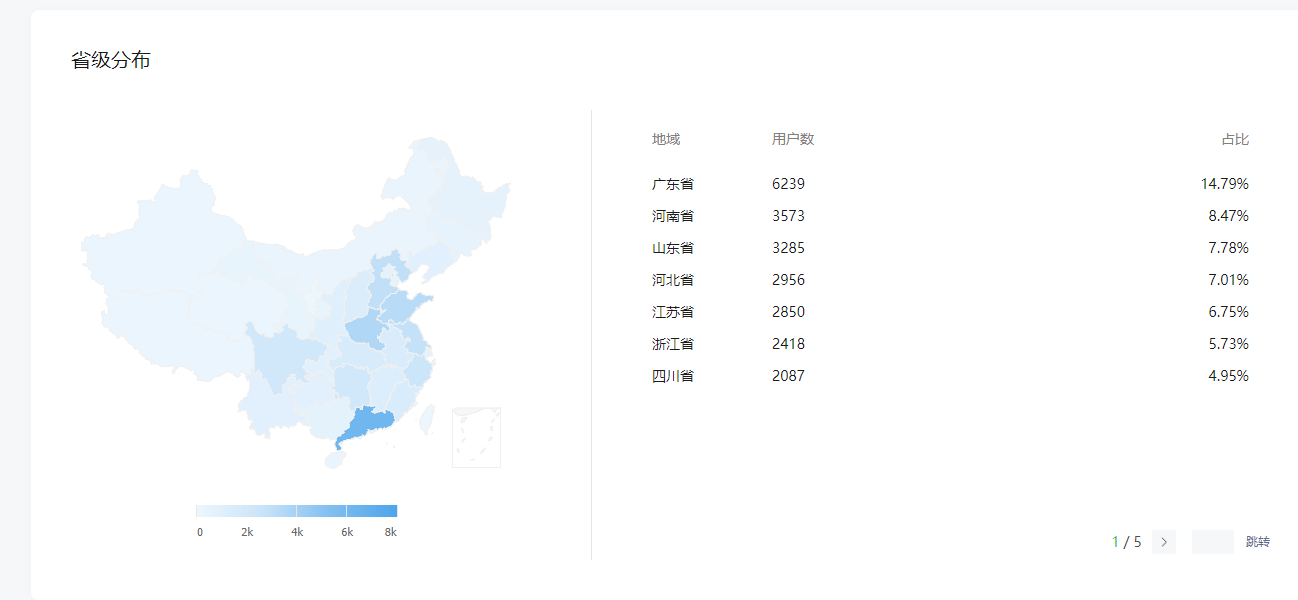Click user count 3573
This screenshot has height=600, width=1298.
[788, 216]
